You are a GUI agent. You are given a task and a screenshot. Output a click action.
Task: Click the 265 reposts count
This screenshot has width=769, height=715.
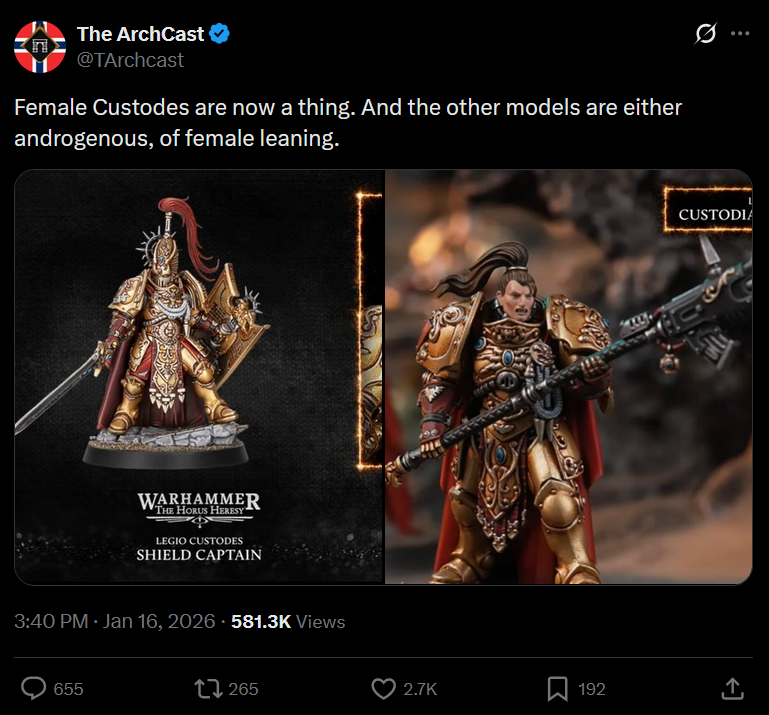coord(243,689)
